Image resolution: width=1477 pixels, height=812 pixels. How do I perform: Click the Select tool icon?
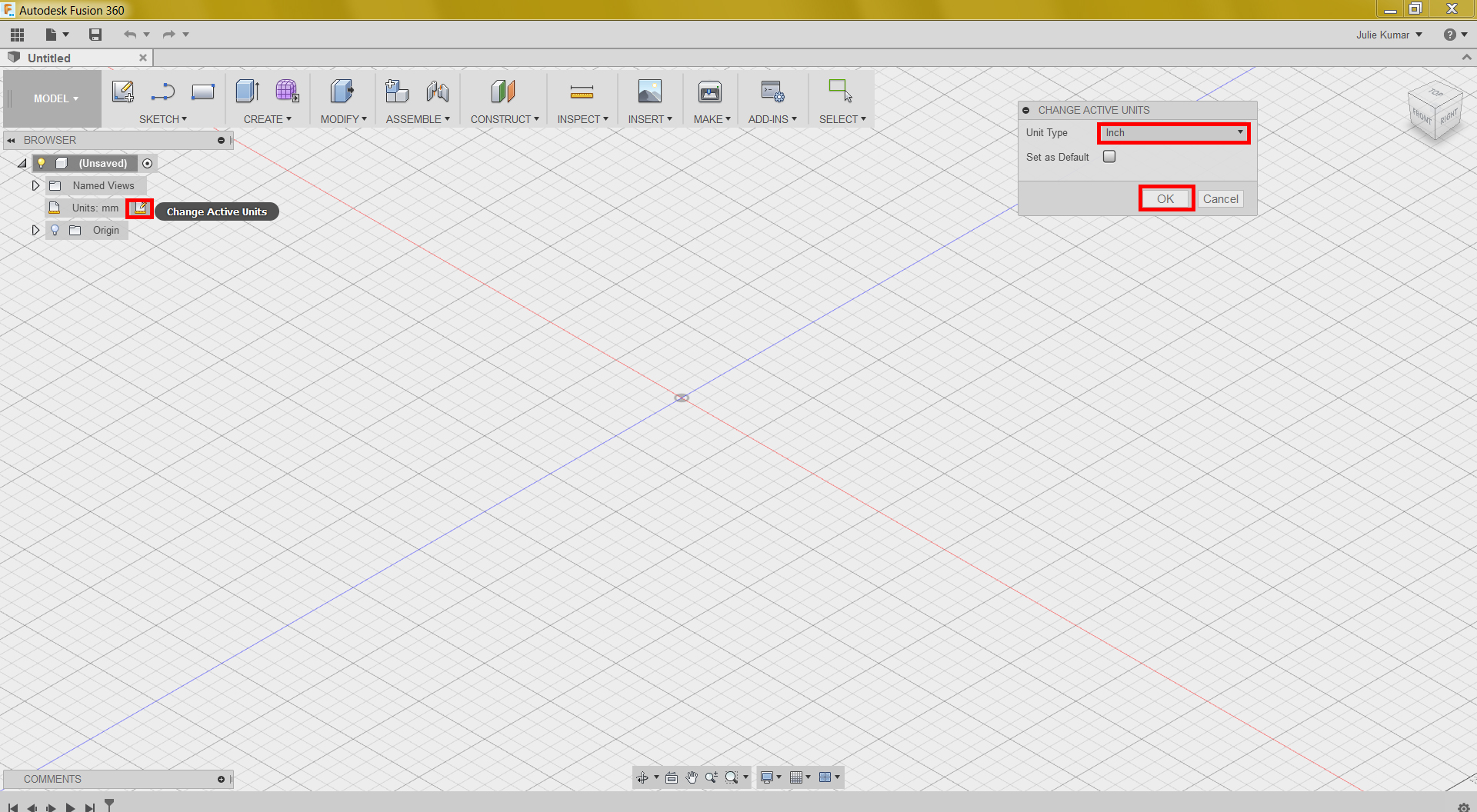[840, 92]
